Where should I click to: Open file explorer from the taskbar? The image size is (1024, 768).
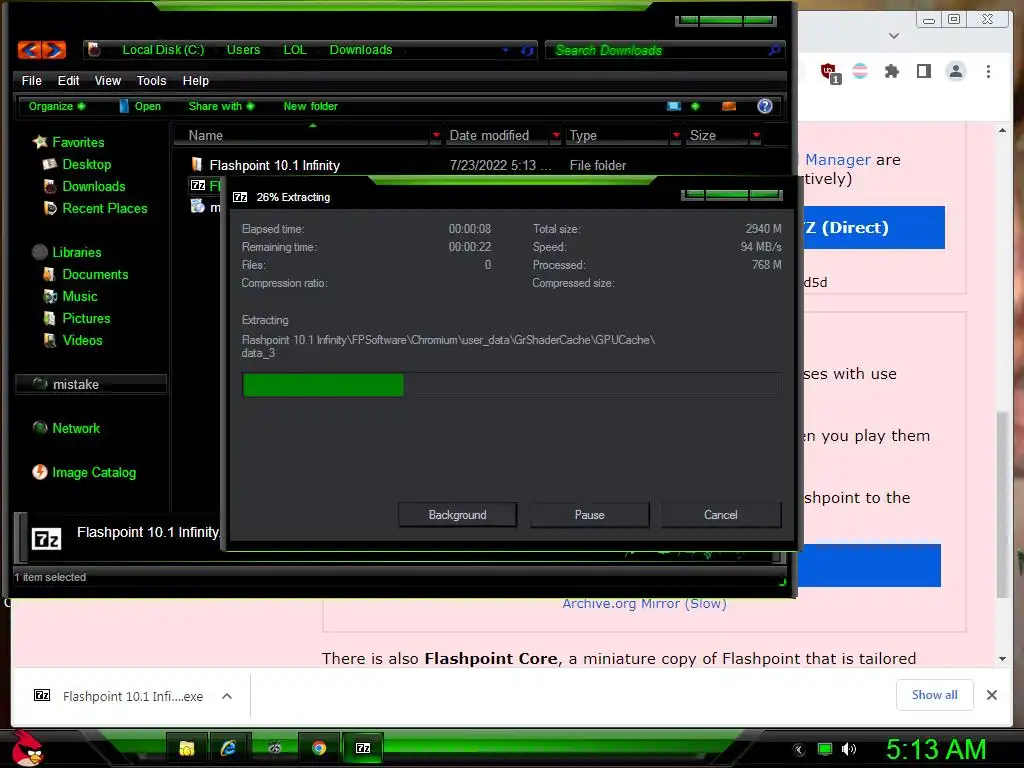(187, 748)
